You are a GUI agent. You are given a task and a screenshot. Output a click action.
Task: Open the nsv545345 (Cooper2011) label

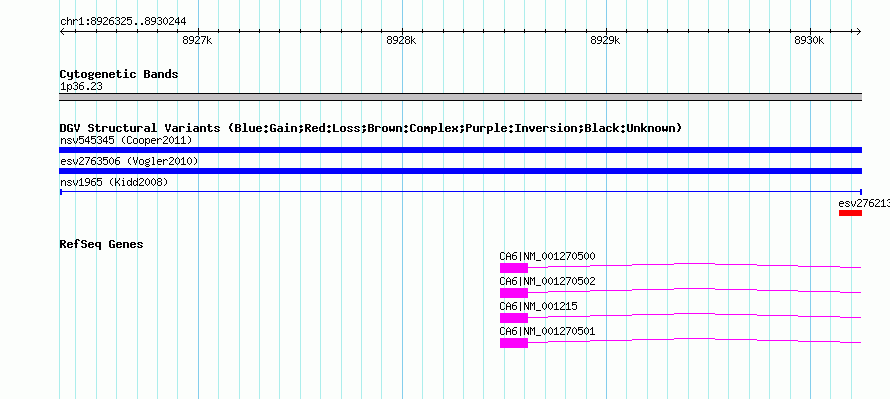point(126,140)
